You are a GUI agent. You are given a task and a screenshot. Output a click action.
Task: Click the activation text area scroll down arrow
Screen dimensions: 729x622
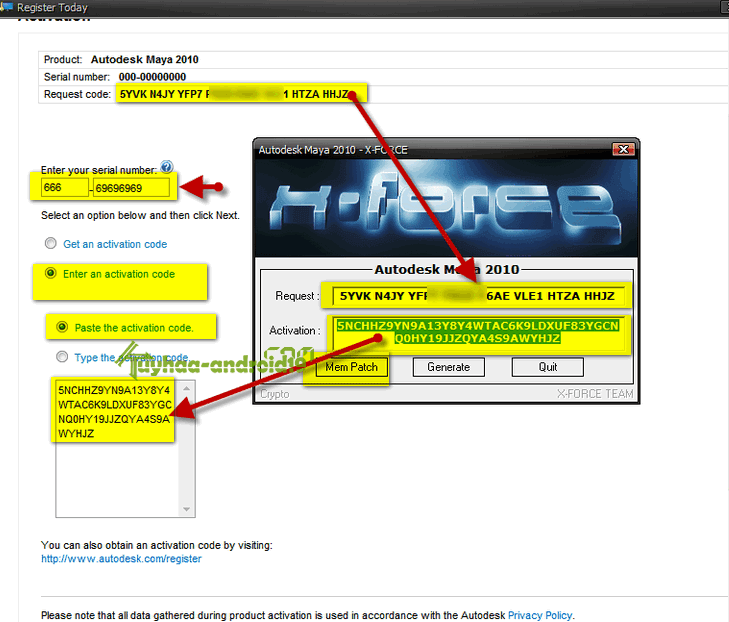click(x=186, y=509)
